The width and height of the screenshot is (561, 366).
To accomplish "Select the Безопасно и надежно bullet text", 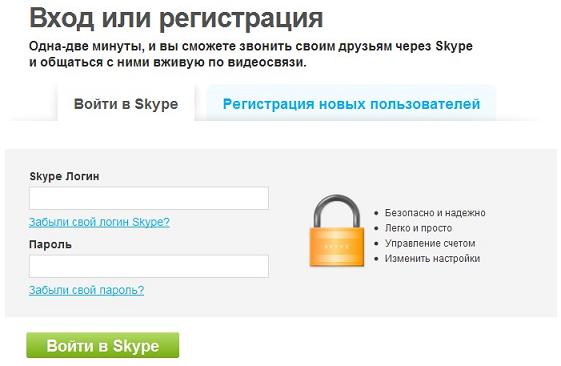I will (435, 213).
